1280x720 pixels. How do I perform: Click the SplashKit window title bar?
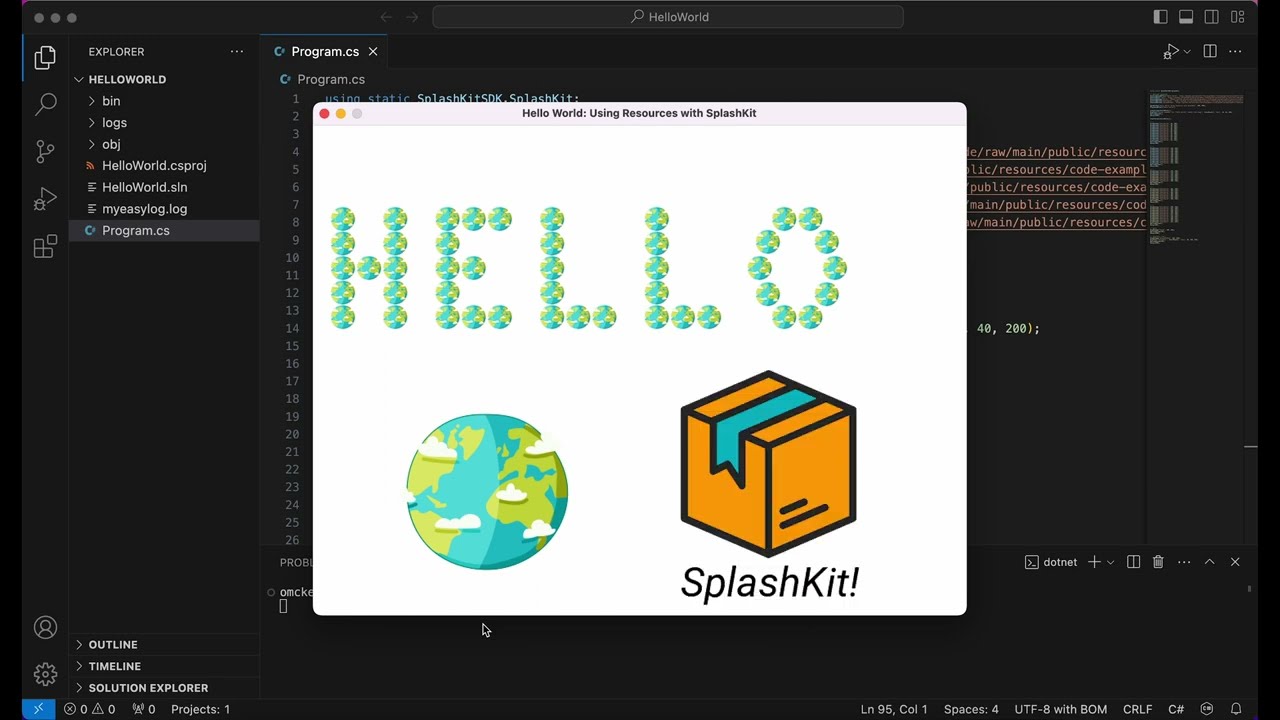(x=639, y=113)
